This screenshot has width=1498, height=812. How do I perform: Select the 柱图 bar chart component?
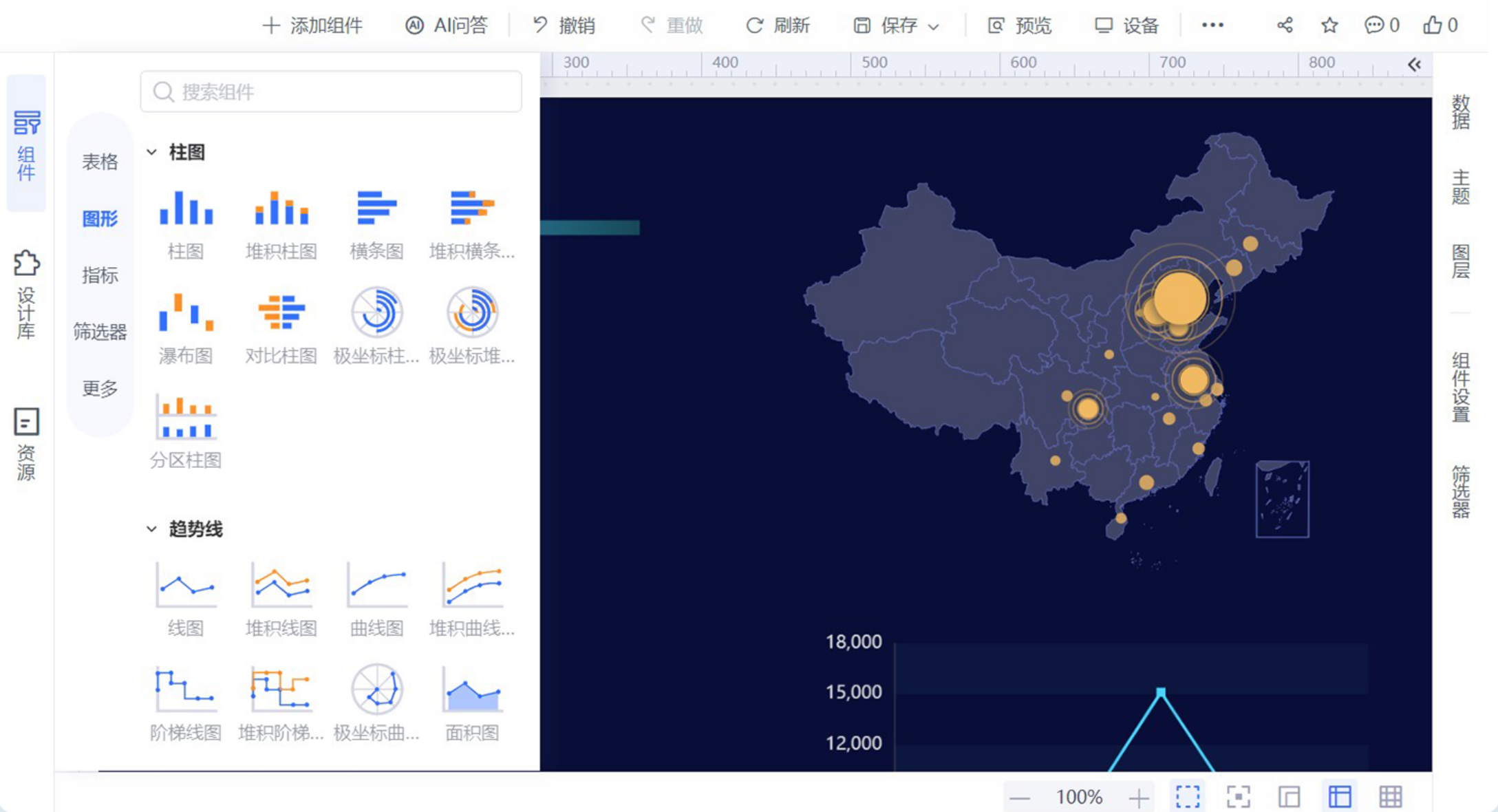(x=186, y=225)
